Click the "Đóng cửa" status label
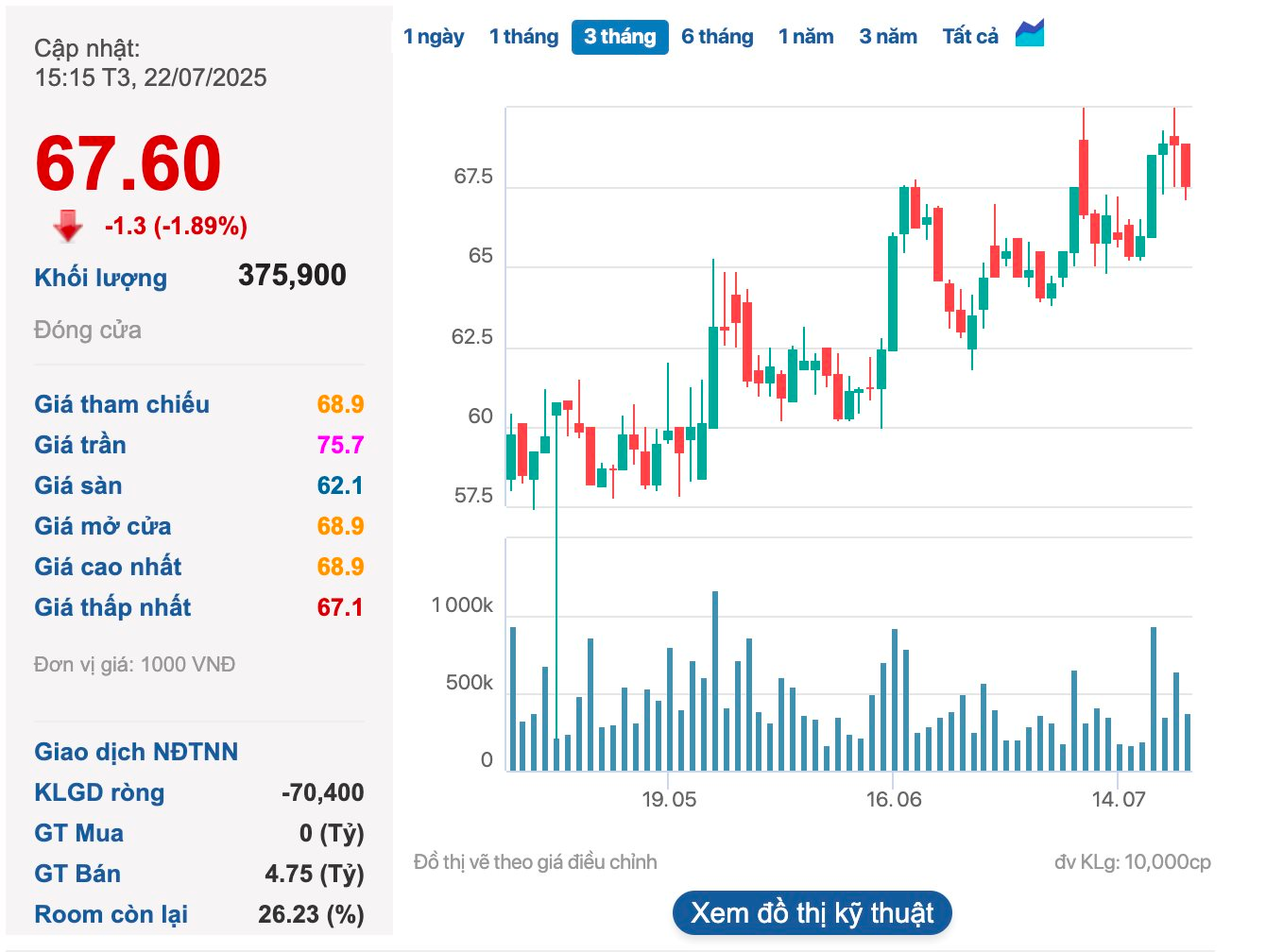Image resolution: width=1266 pixels, height=952 pixels. (x=87, y=330)
